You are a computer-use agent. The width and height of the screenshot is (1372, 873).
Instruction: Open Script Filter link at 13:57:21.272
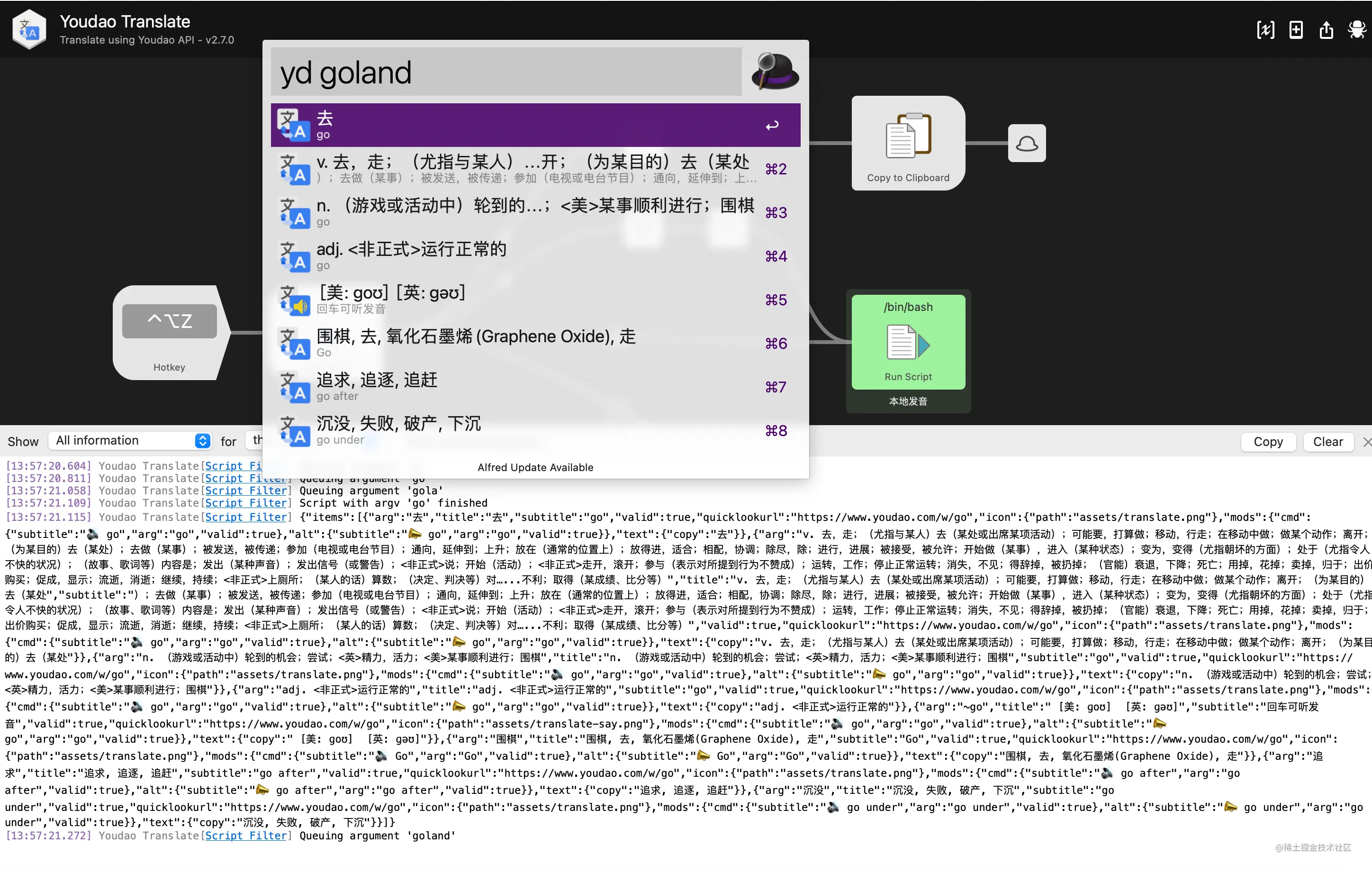pos(245,836)
